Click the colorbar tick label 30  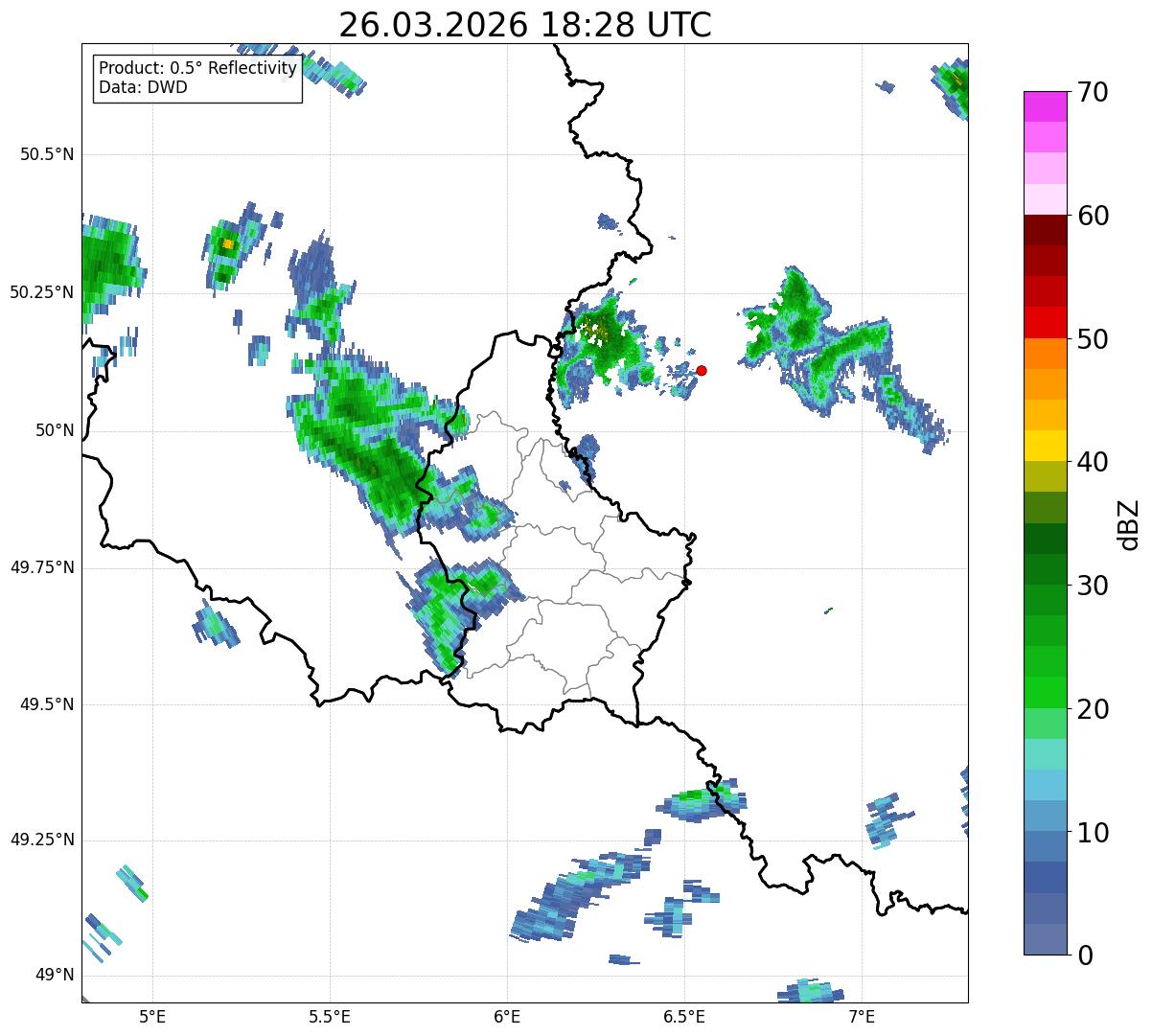click(1092, 586)
